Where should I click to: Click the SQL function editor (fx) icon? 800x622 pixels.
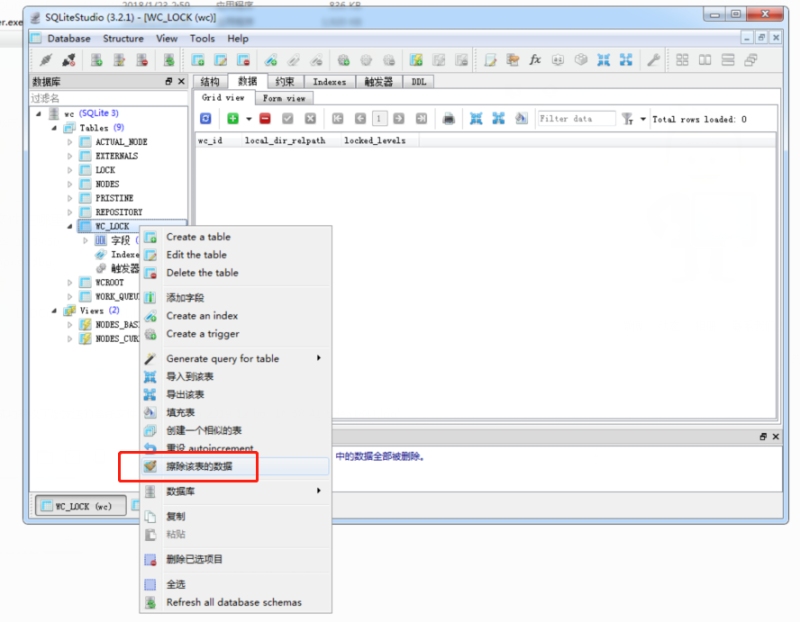(535, 60)
